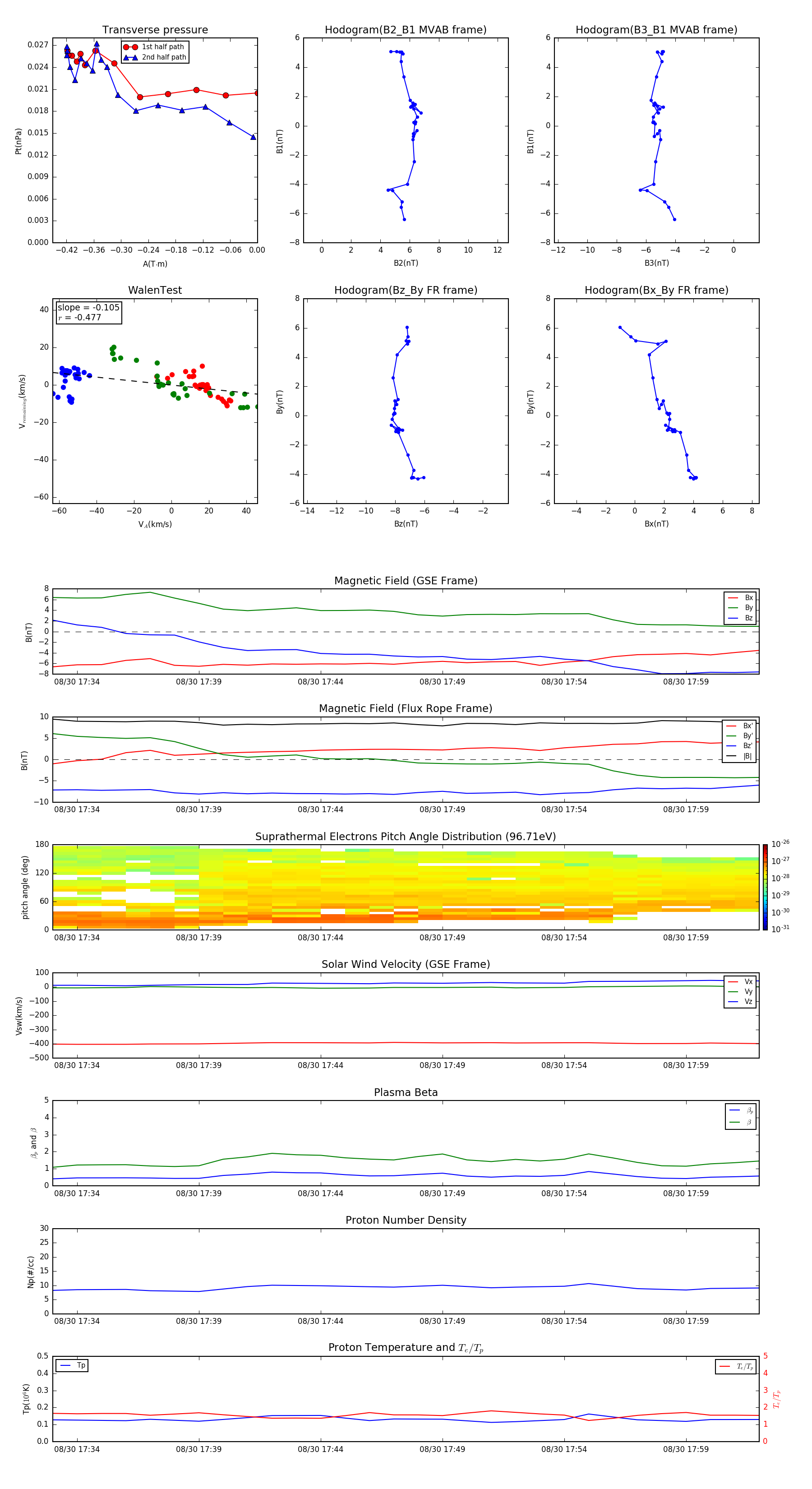Click the 'slope = -0.105' annotation
812x1489 pixels.
88,308
